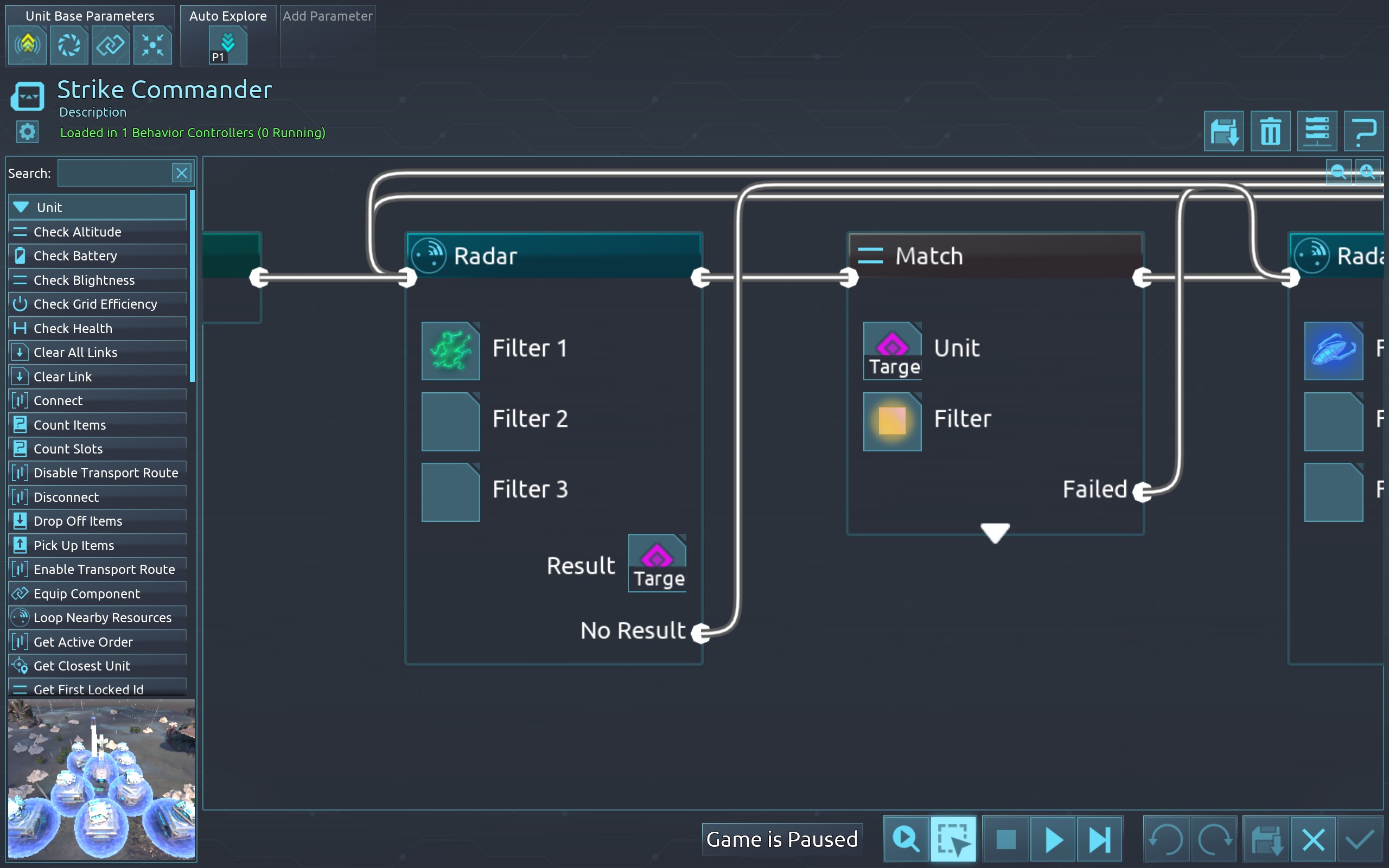Viewport: 1389px width, 868px height.
Task: Click the Undo arrow icon
Action: pos(1167,839)
